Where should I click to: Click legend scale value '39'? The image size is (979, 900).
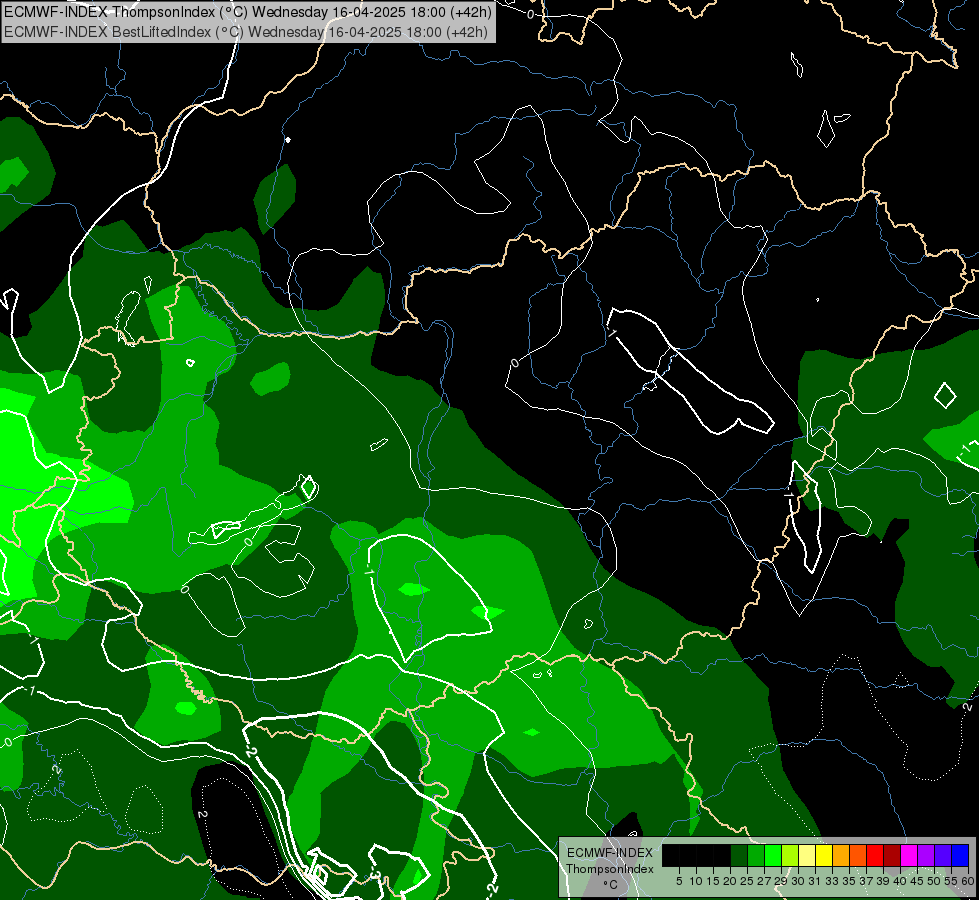(x=883, y=881)
